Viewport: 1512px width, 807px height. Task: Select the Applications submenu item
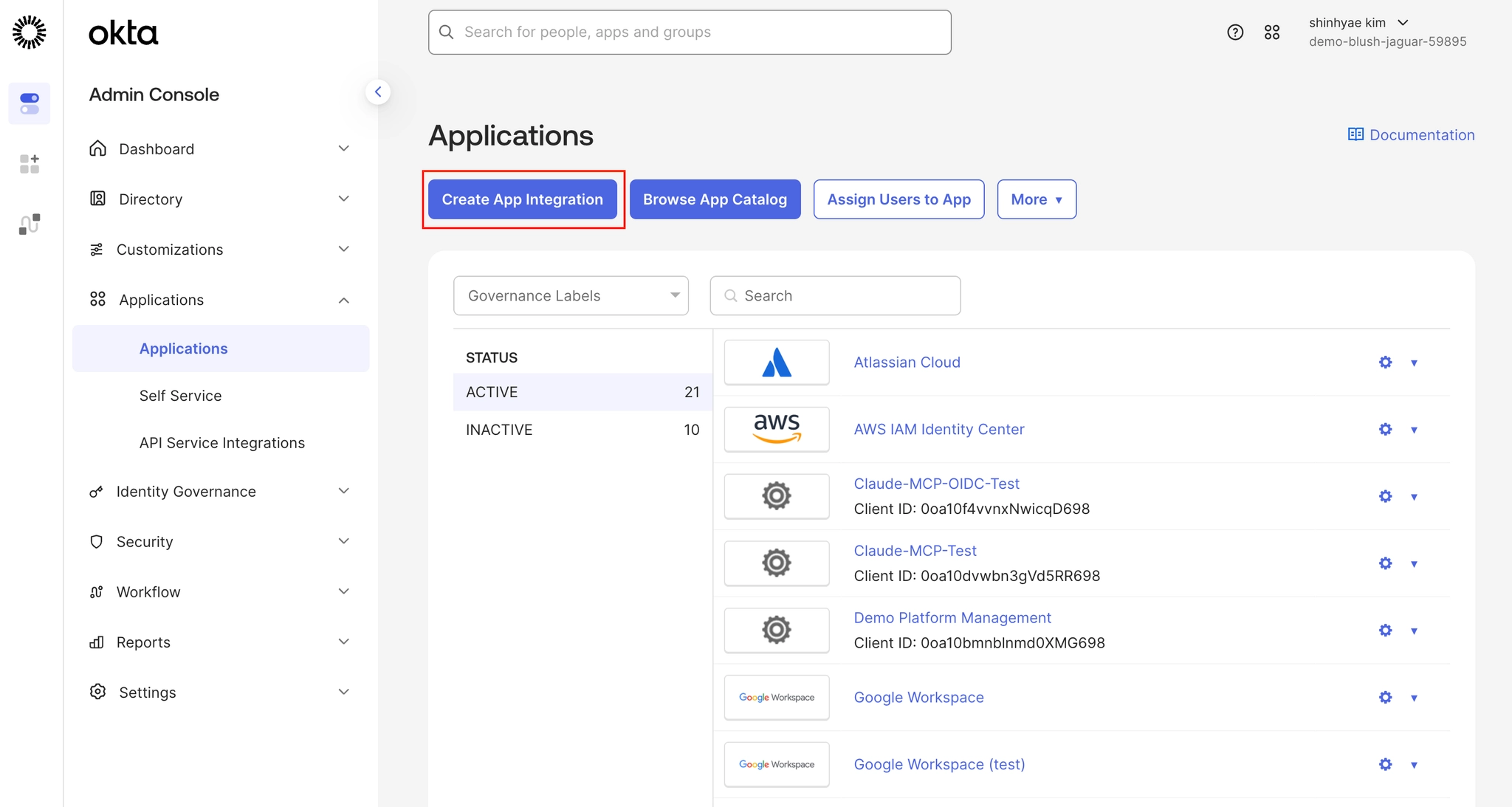(221, 348)
